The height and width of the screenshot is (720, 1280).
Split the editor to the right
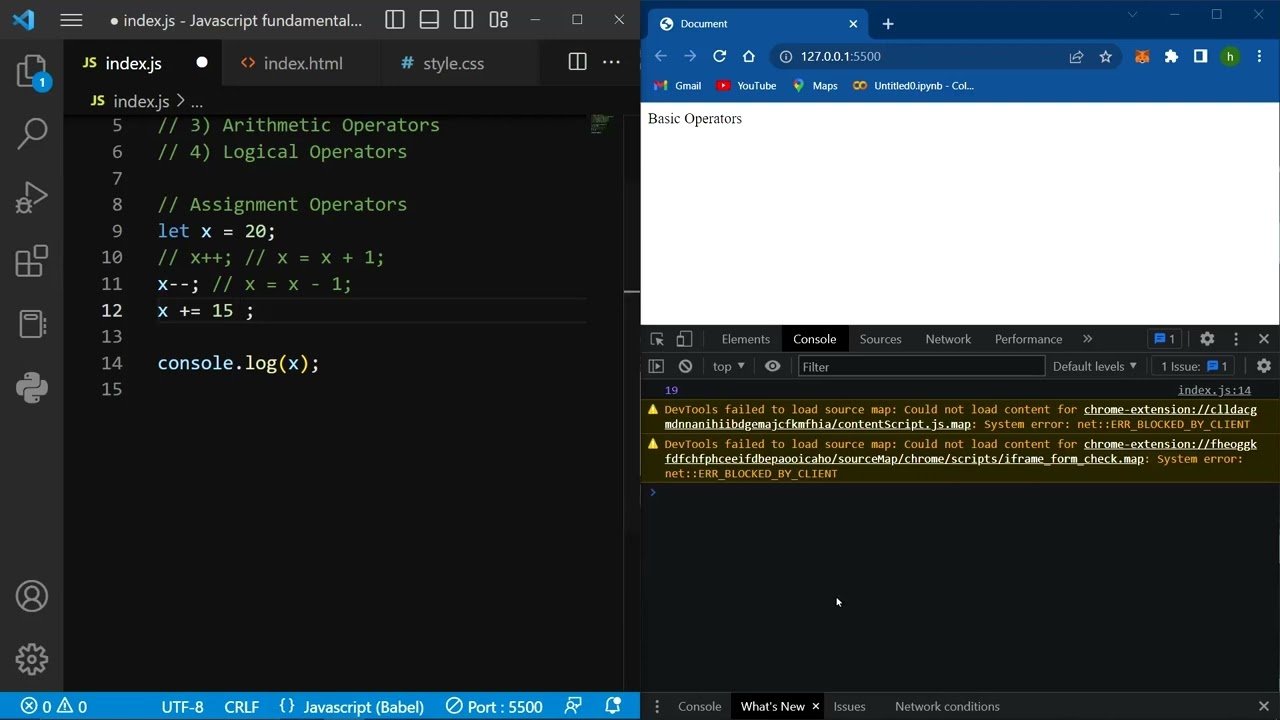[577, 62]
